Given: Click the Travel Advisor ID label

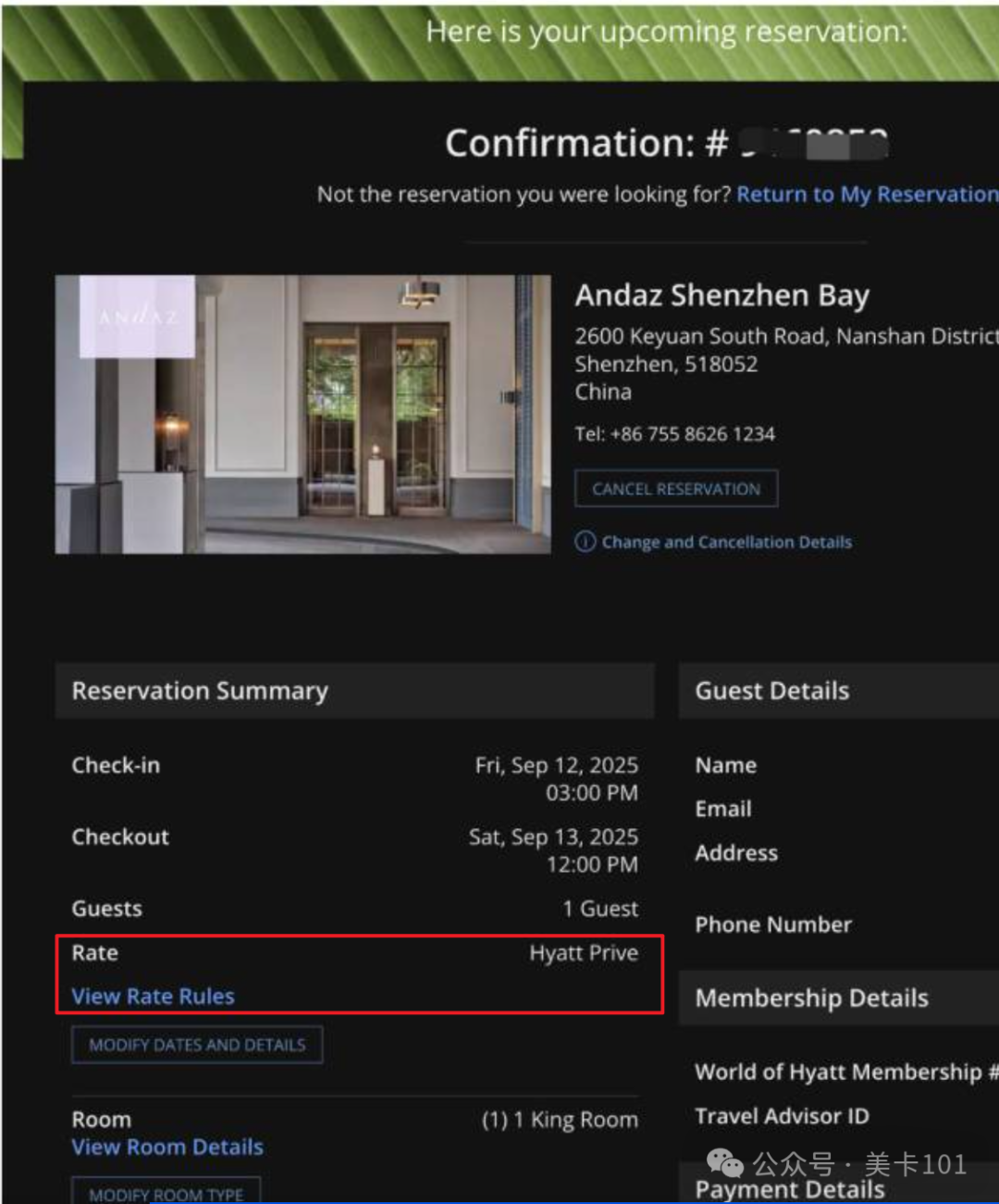Looking at the screenshot, I should pos(782,1116).
